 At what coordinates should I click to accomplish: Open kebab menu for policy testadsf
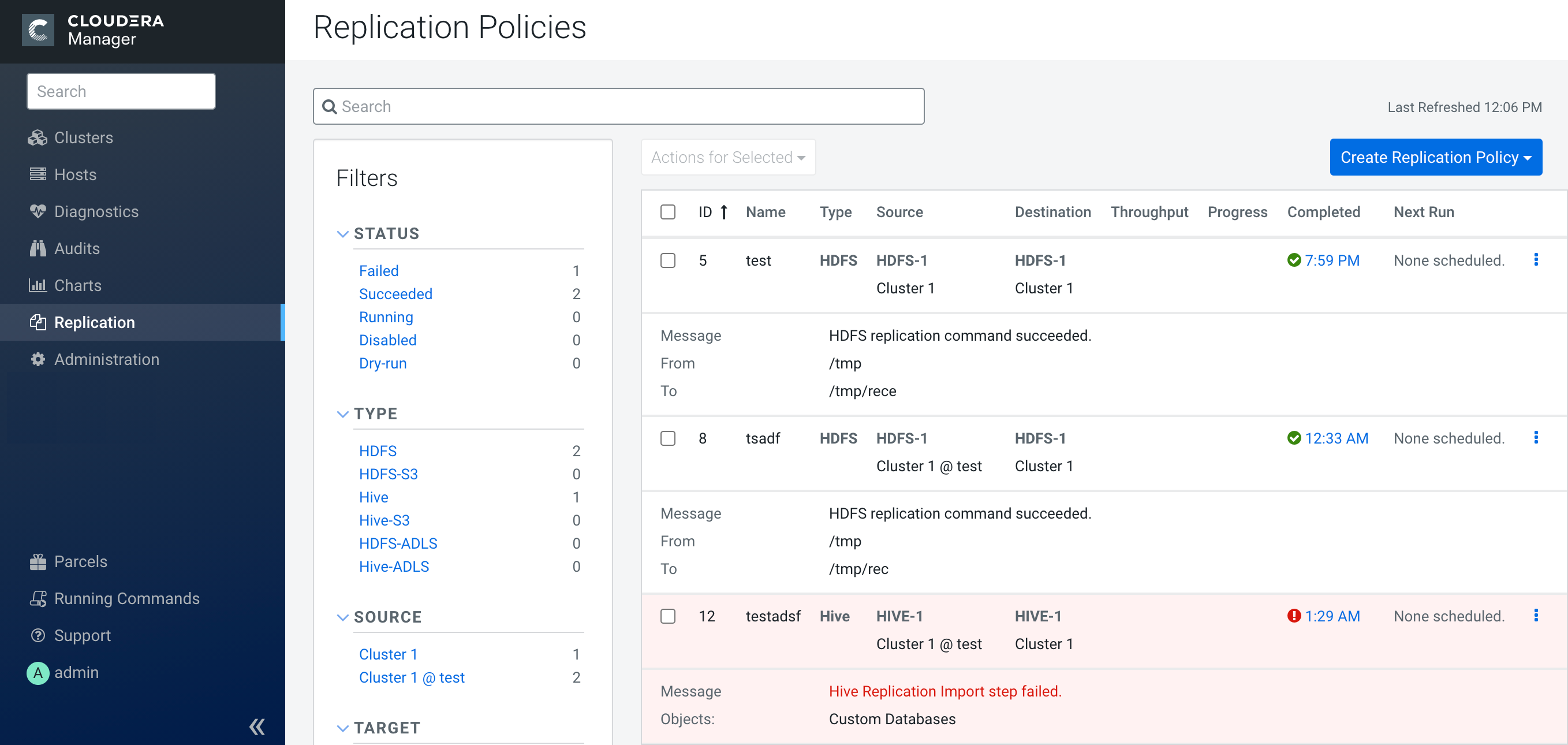pos(1536,616)
